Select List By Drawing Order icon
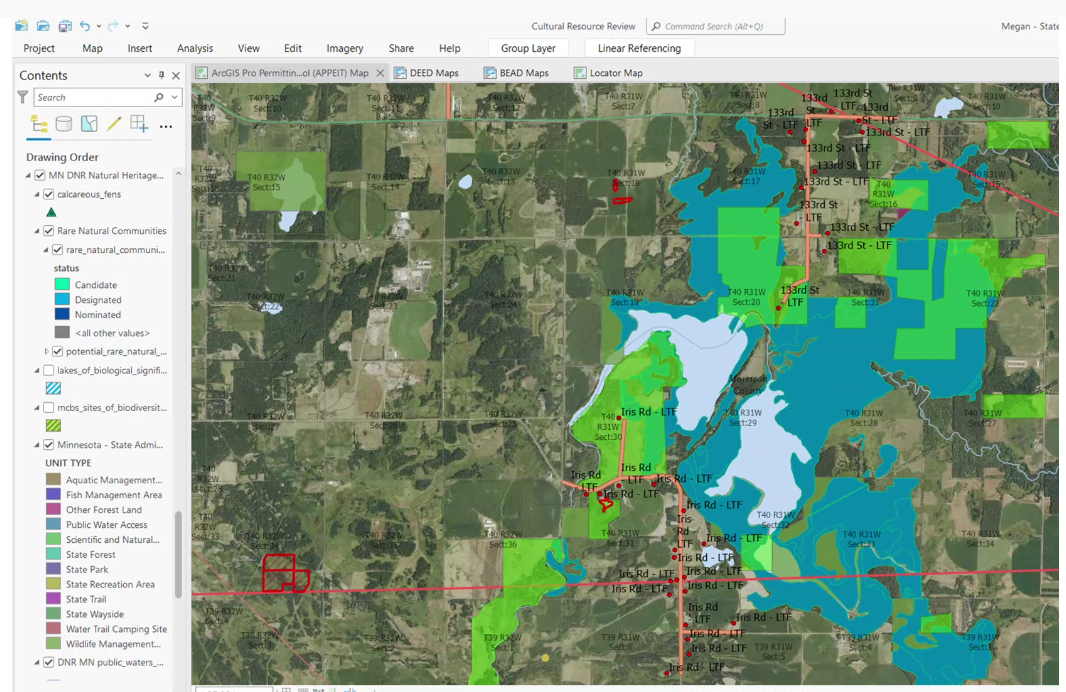The image size is (1066, 692). click(39, 124)
